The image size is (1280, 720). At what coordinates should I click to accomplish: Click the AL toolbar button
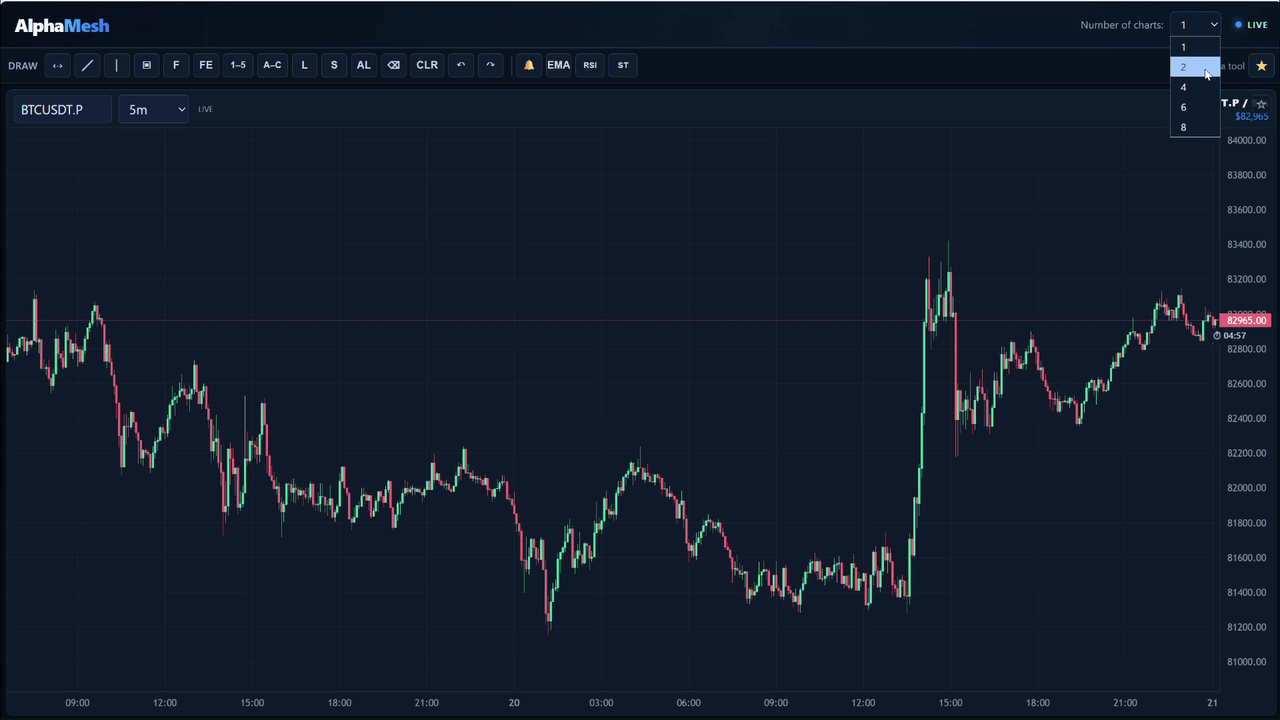[364, 65]
